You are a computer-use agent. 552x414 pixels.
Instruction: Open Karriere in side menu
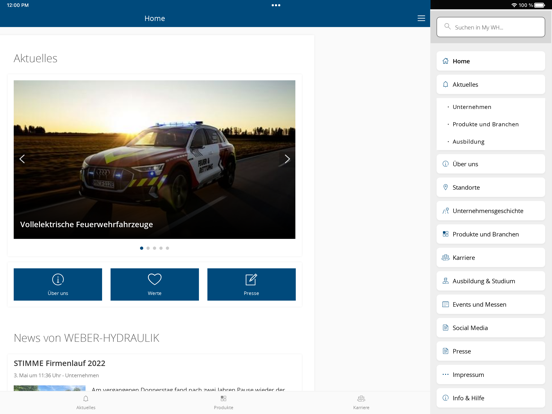click(x=491, y=257)
